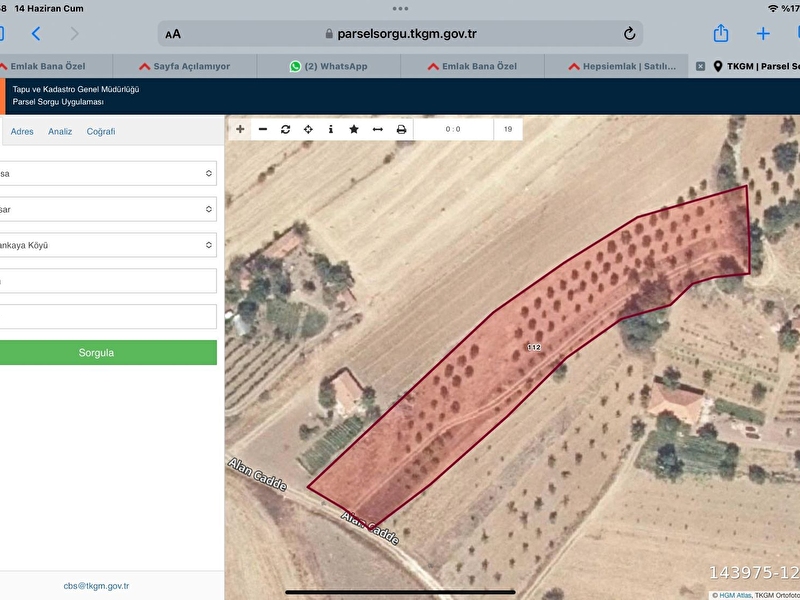Open the Safari share sheet icon
800x600 pixels.
pyautogui.click(x=720, y=33)
